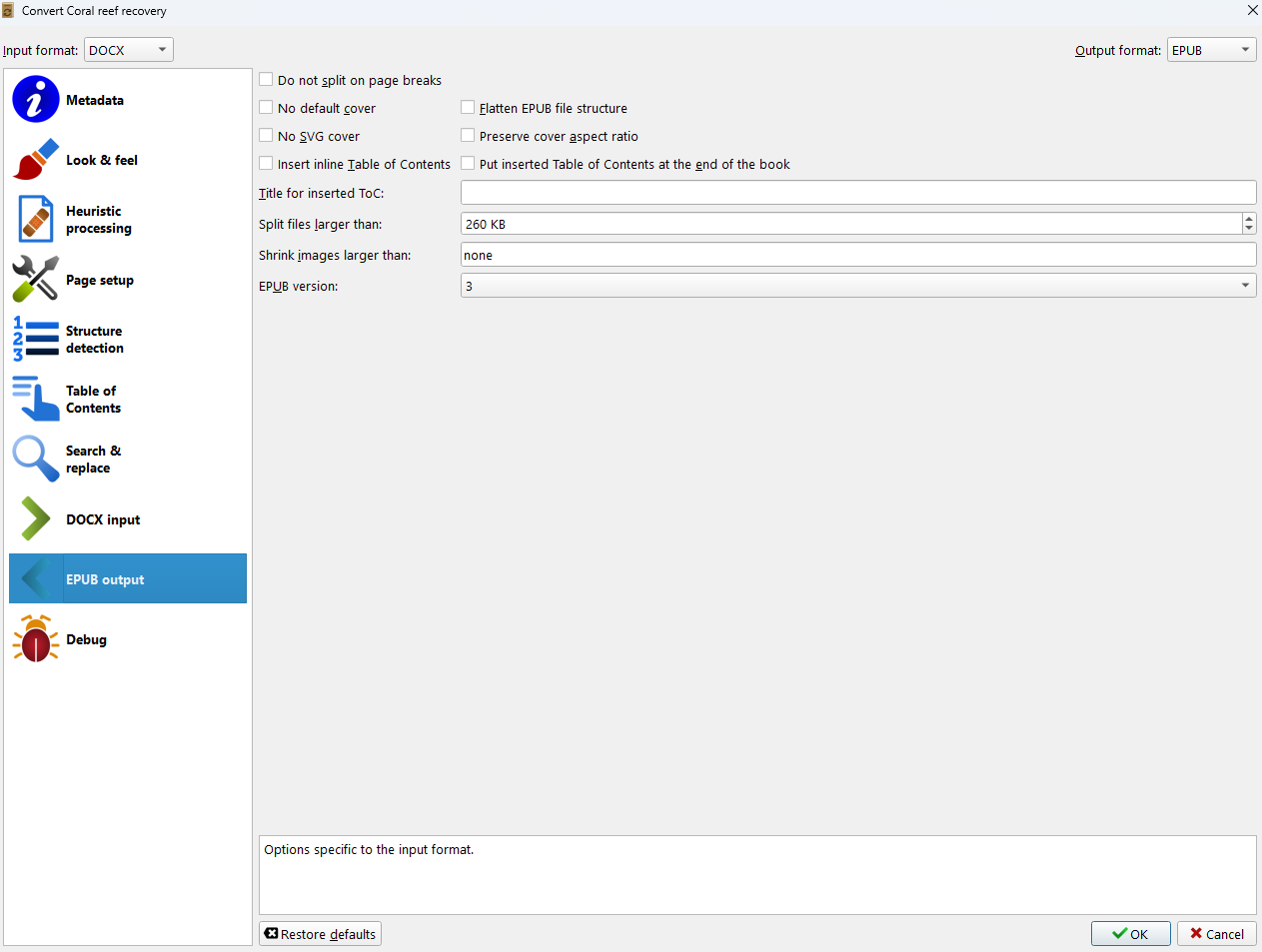Click the Search & replace magnifier icon
Screen dimensions: 1262x952
point(36,460)
